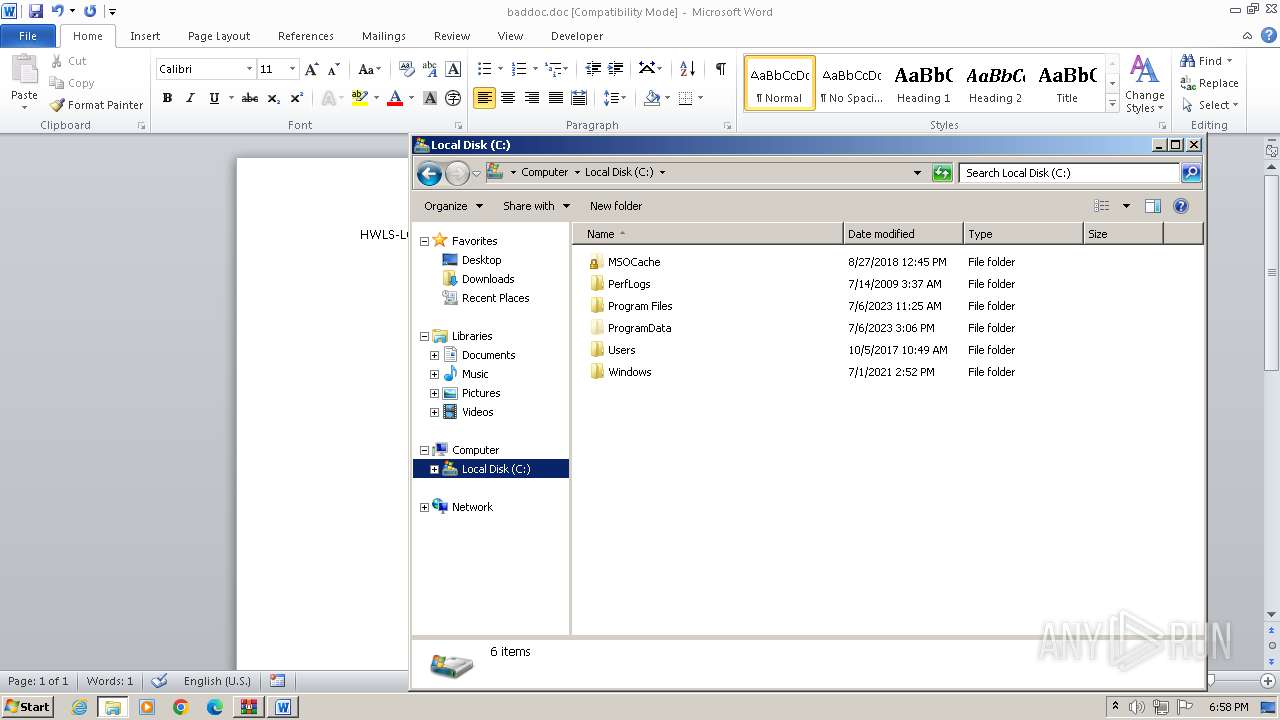The width and height of the screenshot is (1280, 720).
Task: Click the Sort icon in Paragraph group
Action: point(687,69)
